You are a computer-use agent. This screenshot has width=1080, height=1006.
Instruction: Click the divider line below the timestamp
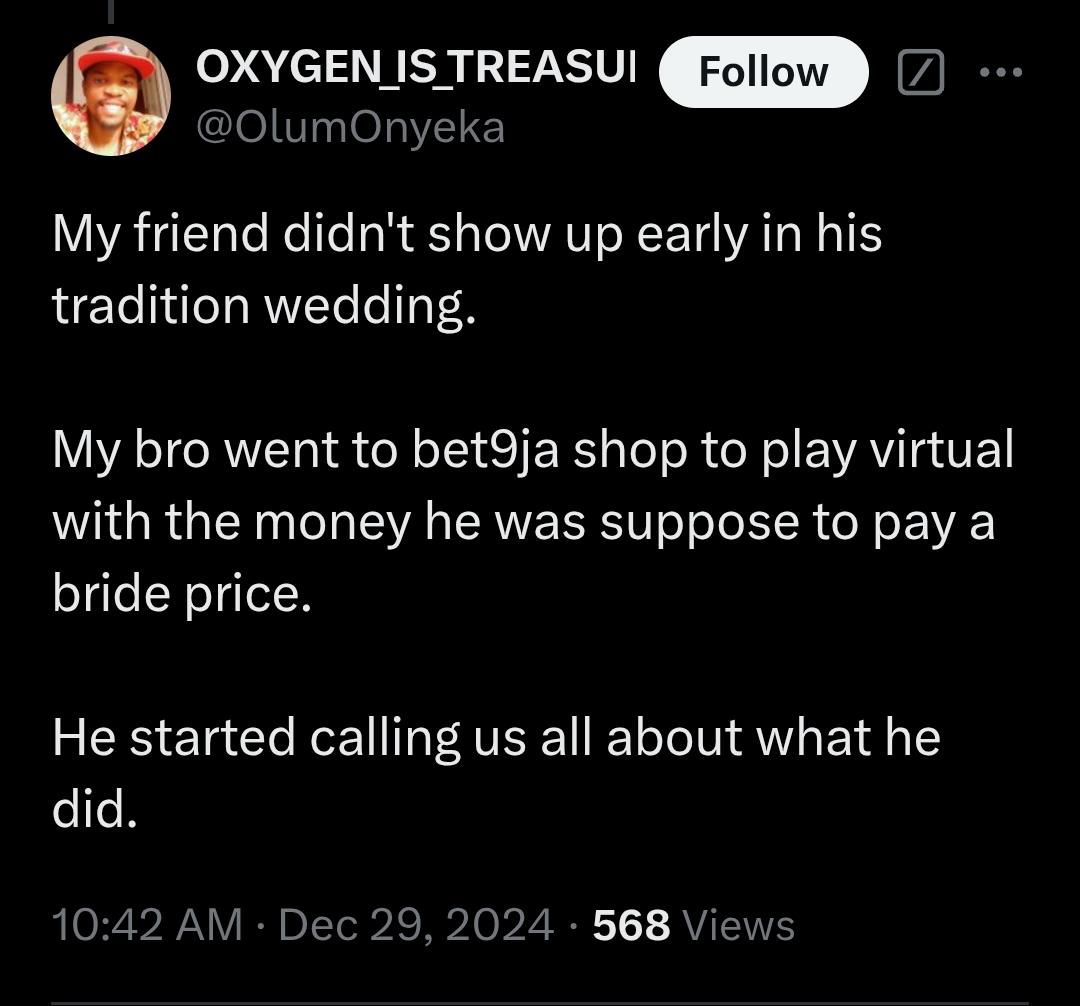click(540, 1001)
